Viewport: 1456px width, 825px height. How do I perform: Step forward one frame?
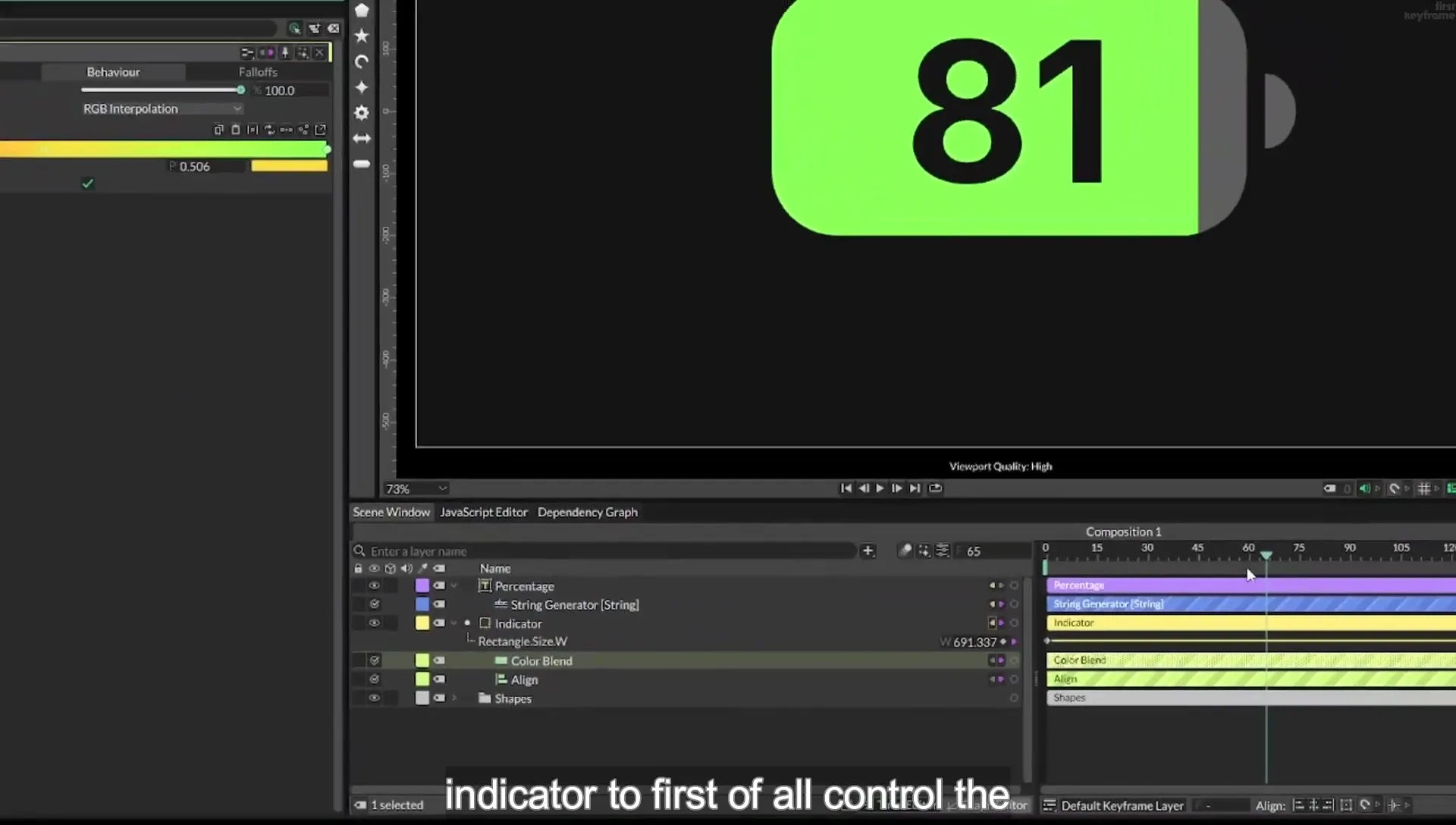point(897,488)
